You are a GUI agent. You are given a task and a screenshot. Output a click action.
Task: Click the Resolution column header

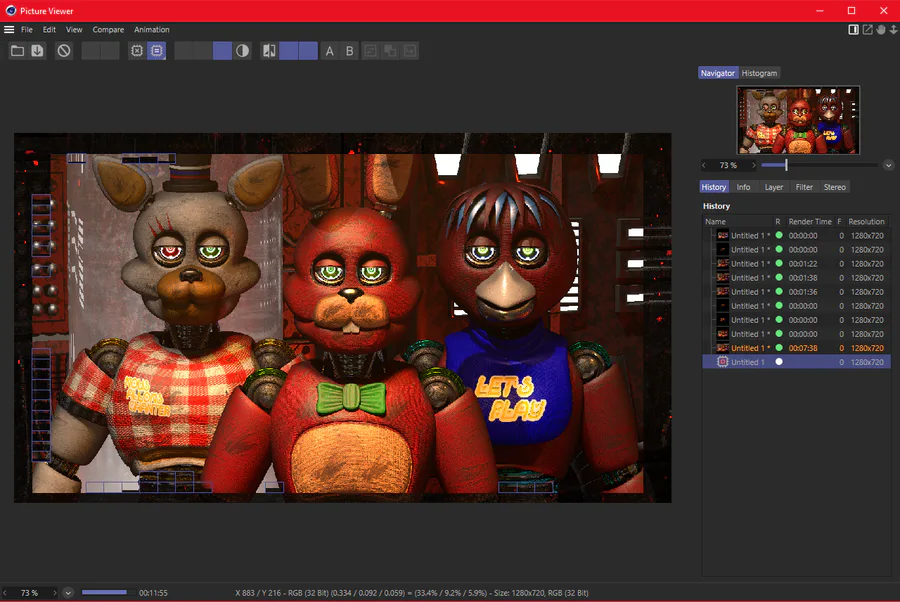866,222
